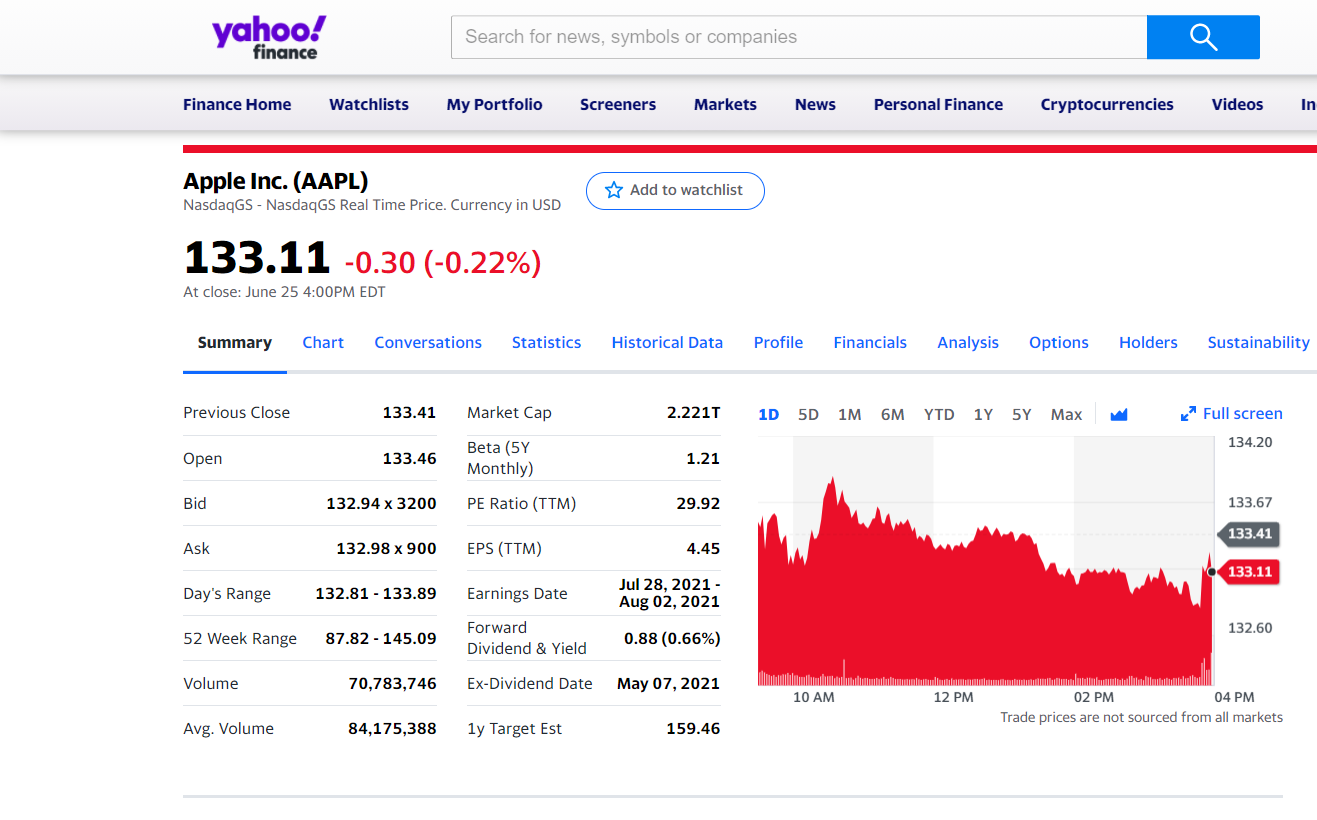Select the 1D chart range
The image size is (1317, 820).
point(769,414)
